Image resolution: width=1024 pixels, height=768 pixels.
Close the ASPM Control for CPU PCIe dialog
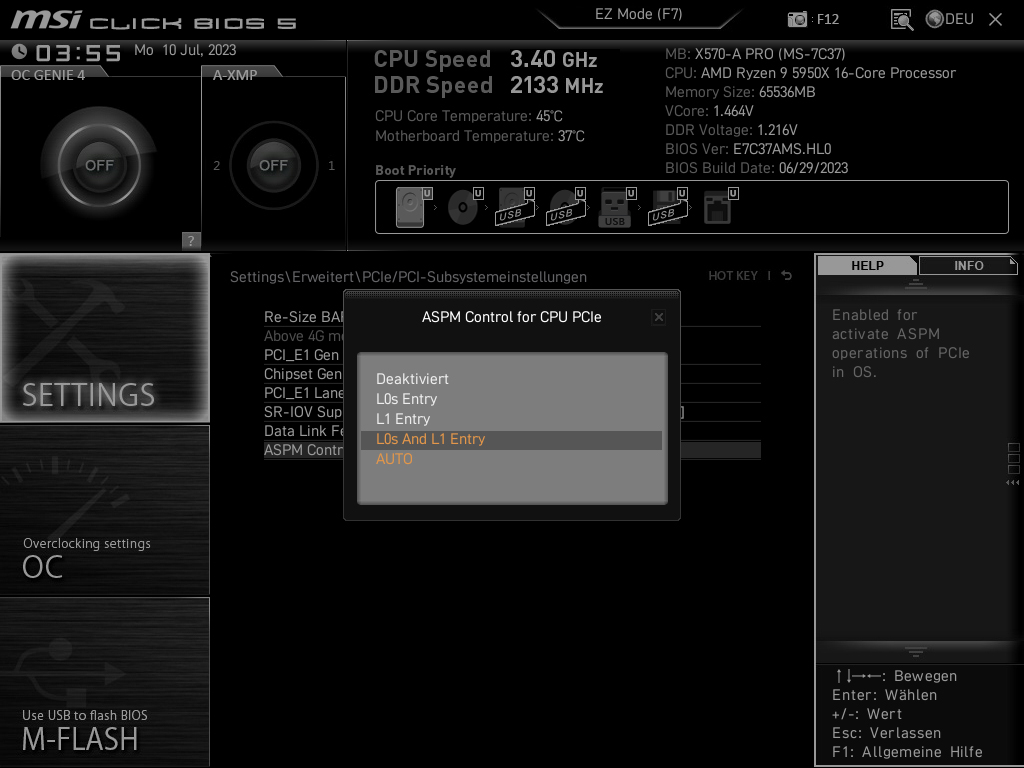coord(659,317)
